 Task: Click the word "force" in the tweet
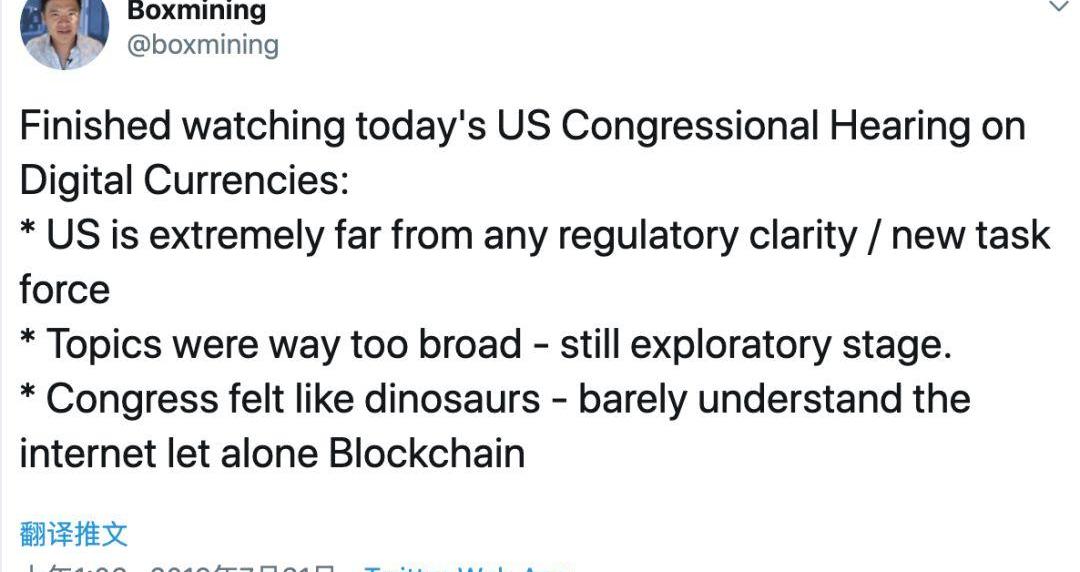click(64, 290)
